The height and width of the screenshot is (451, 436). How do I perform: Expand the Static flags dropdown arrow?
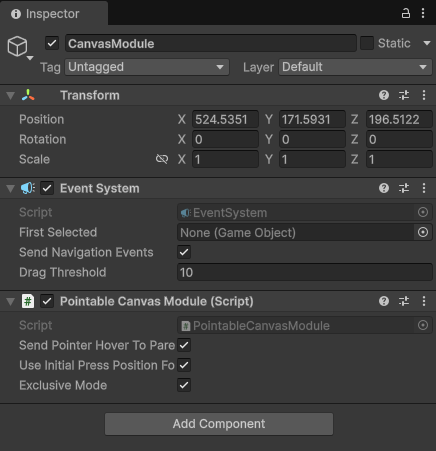tap(427, 43)
